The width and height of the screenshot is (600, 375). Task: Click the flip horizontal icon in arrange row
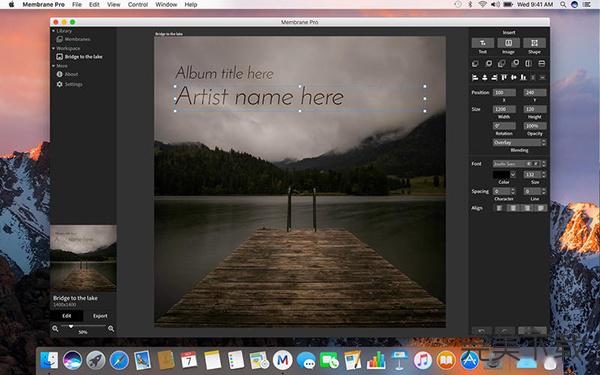pos(528,64)
